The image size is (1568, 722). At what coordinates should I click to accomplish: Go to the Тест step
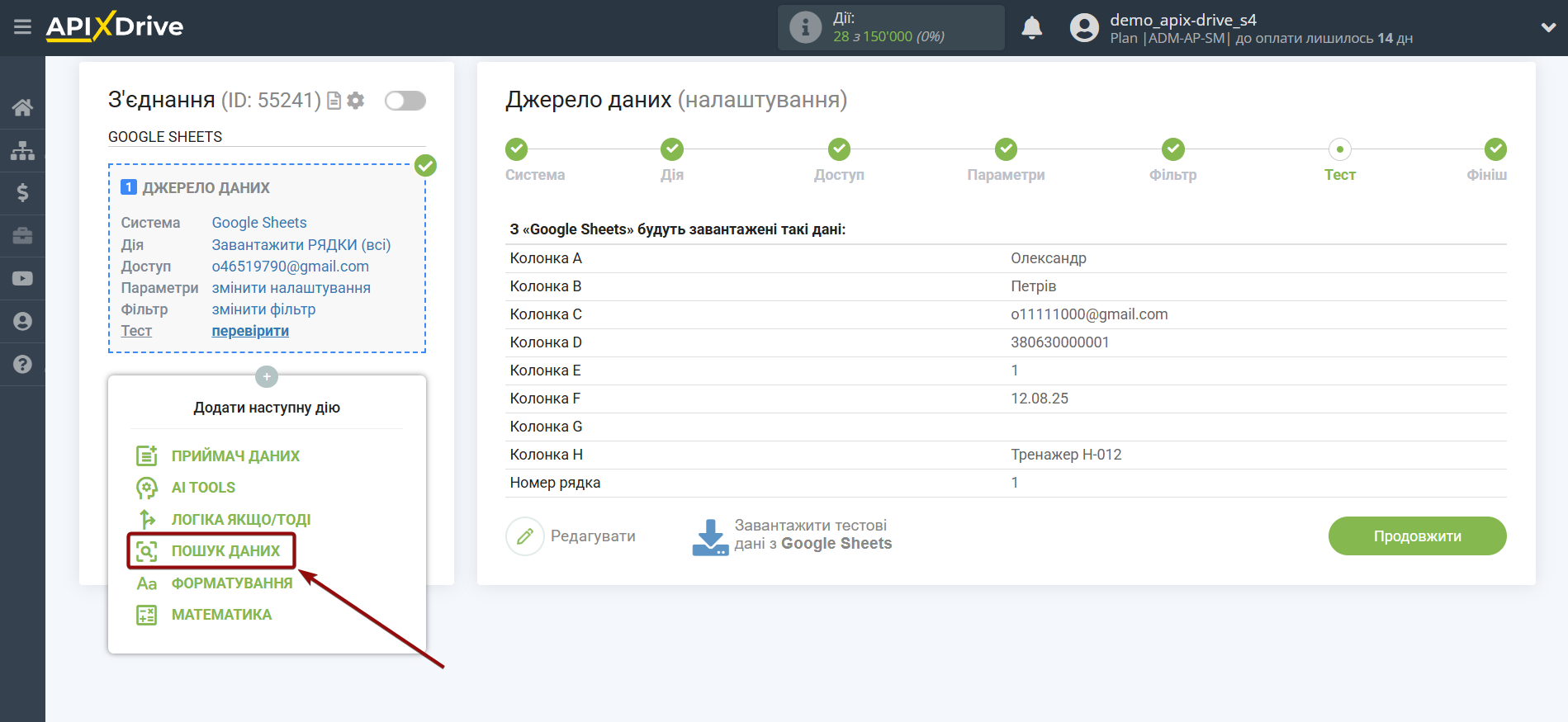1340,149
